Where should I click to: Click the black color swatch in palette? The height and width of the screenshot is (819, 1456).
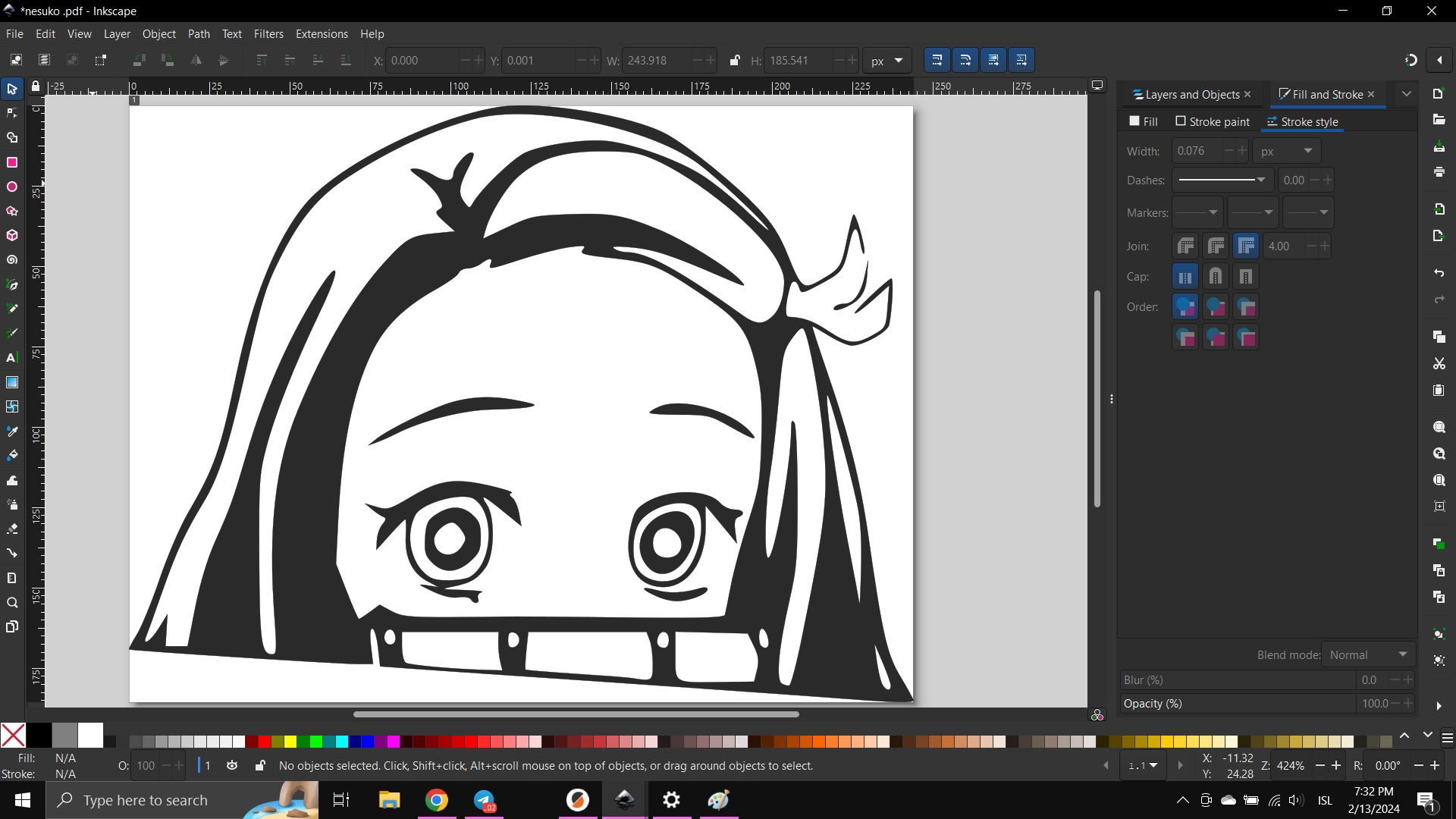[x=39, y=735]
